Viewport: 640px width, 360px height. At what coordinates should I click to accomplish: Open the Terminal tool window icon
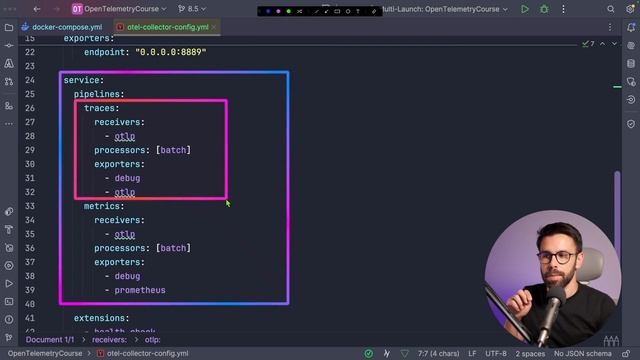[9, 301]
